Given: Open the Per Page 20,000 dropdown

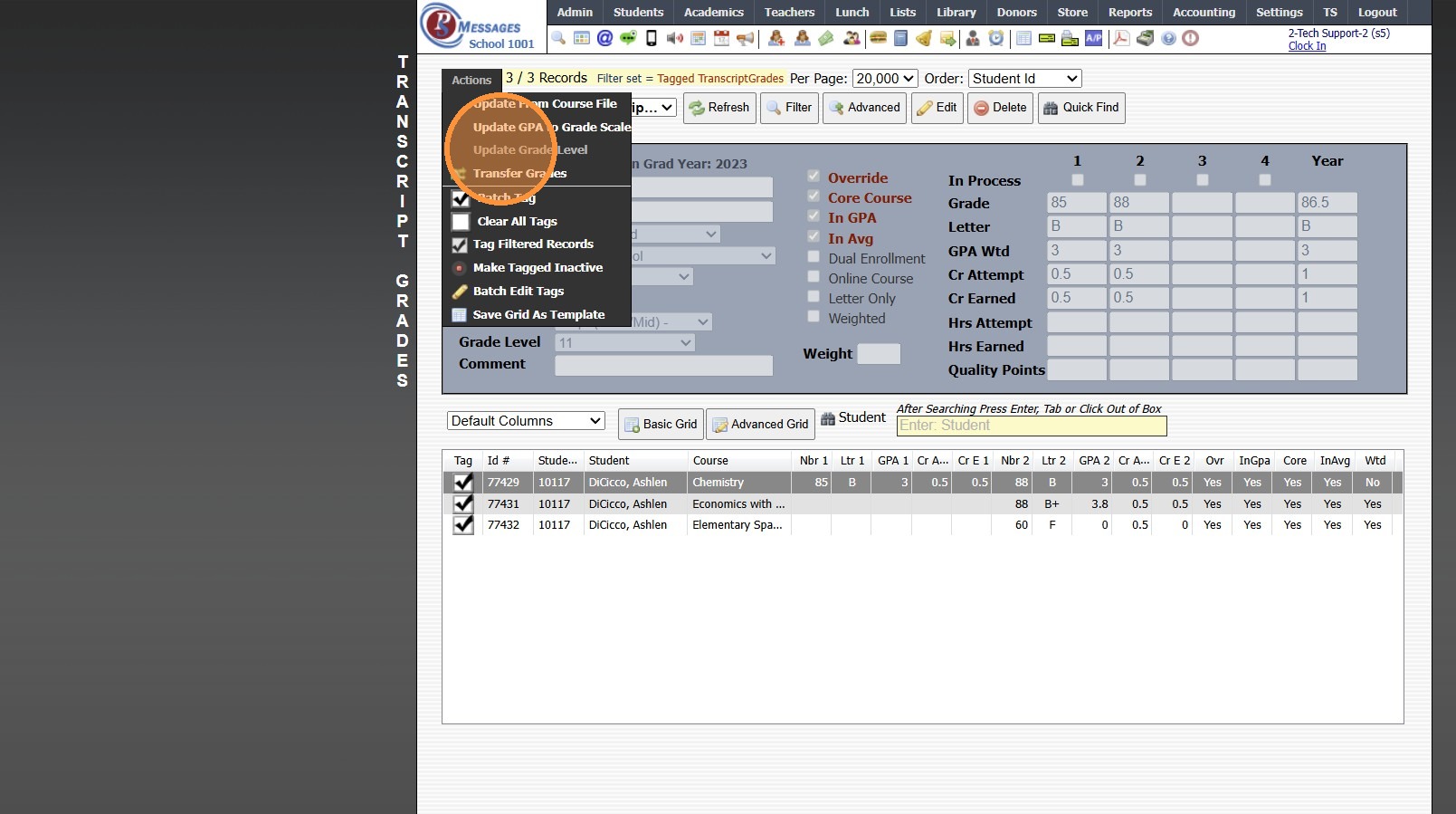Looking at the screenshot, I should 884,79.
